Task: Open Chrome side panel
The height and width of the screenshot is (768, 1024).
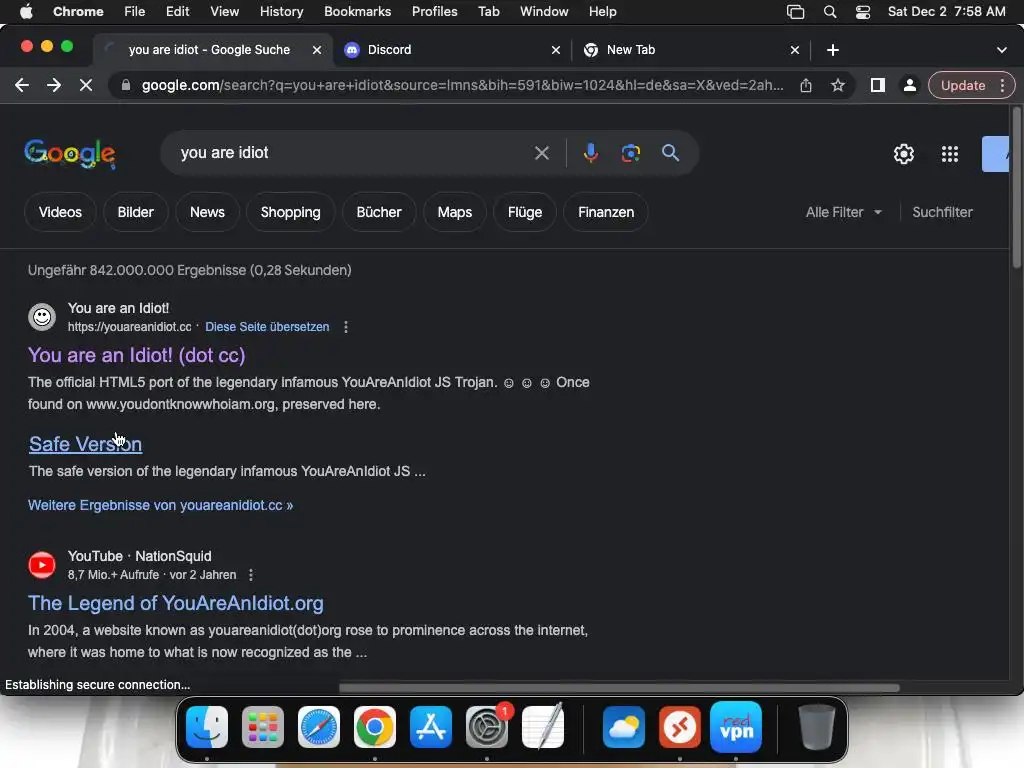Action: [x=878, y=85]
